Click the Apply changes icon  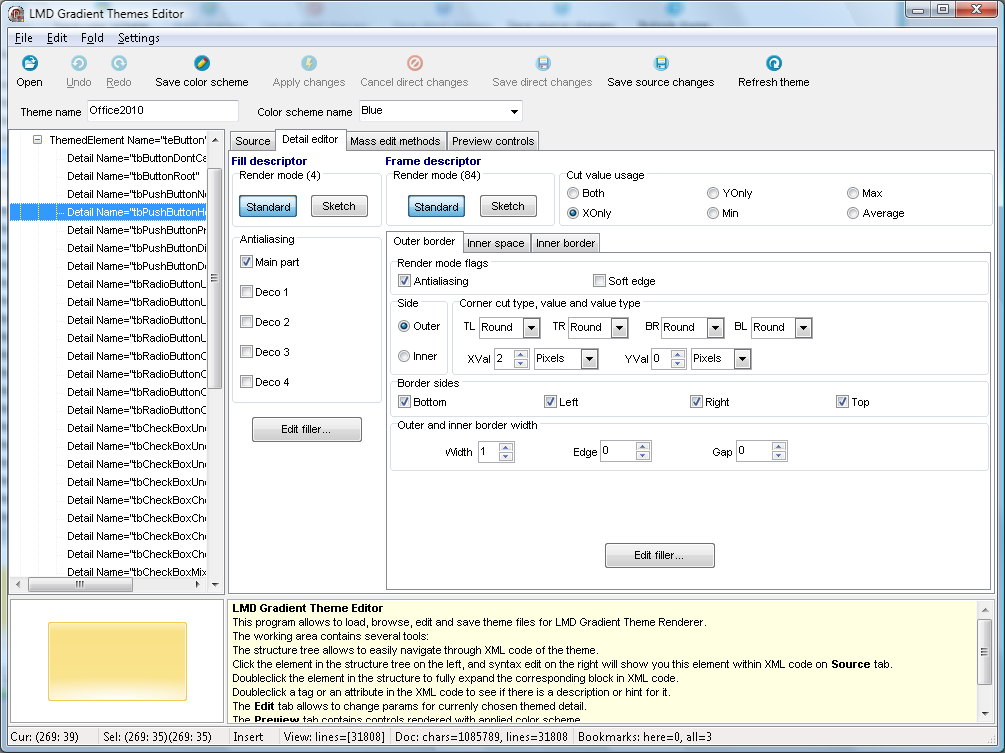(308, 64)
